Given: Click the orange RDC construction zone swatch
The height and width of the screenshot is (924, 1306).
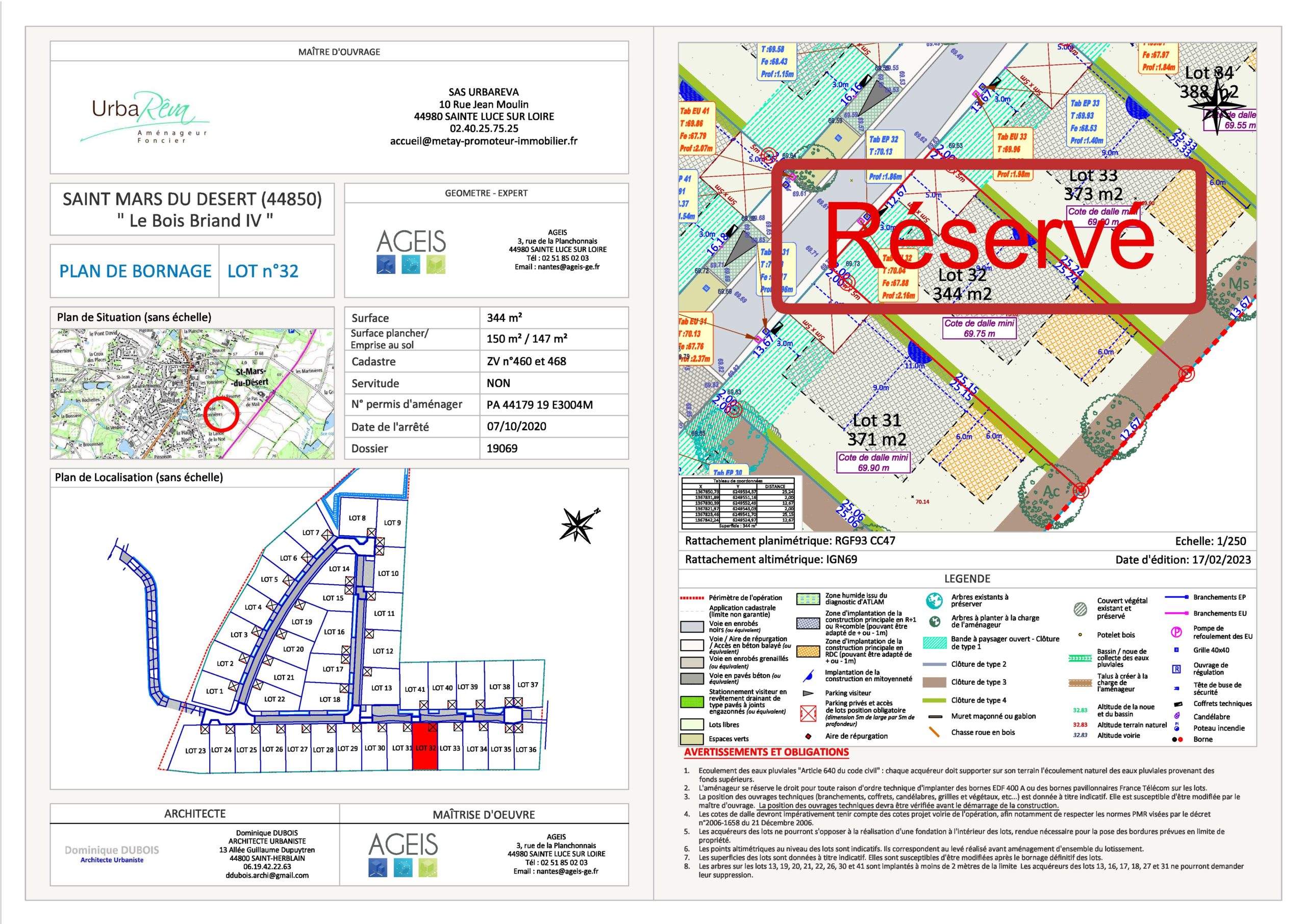Looking at the screenshot, I should coord(808,652).
